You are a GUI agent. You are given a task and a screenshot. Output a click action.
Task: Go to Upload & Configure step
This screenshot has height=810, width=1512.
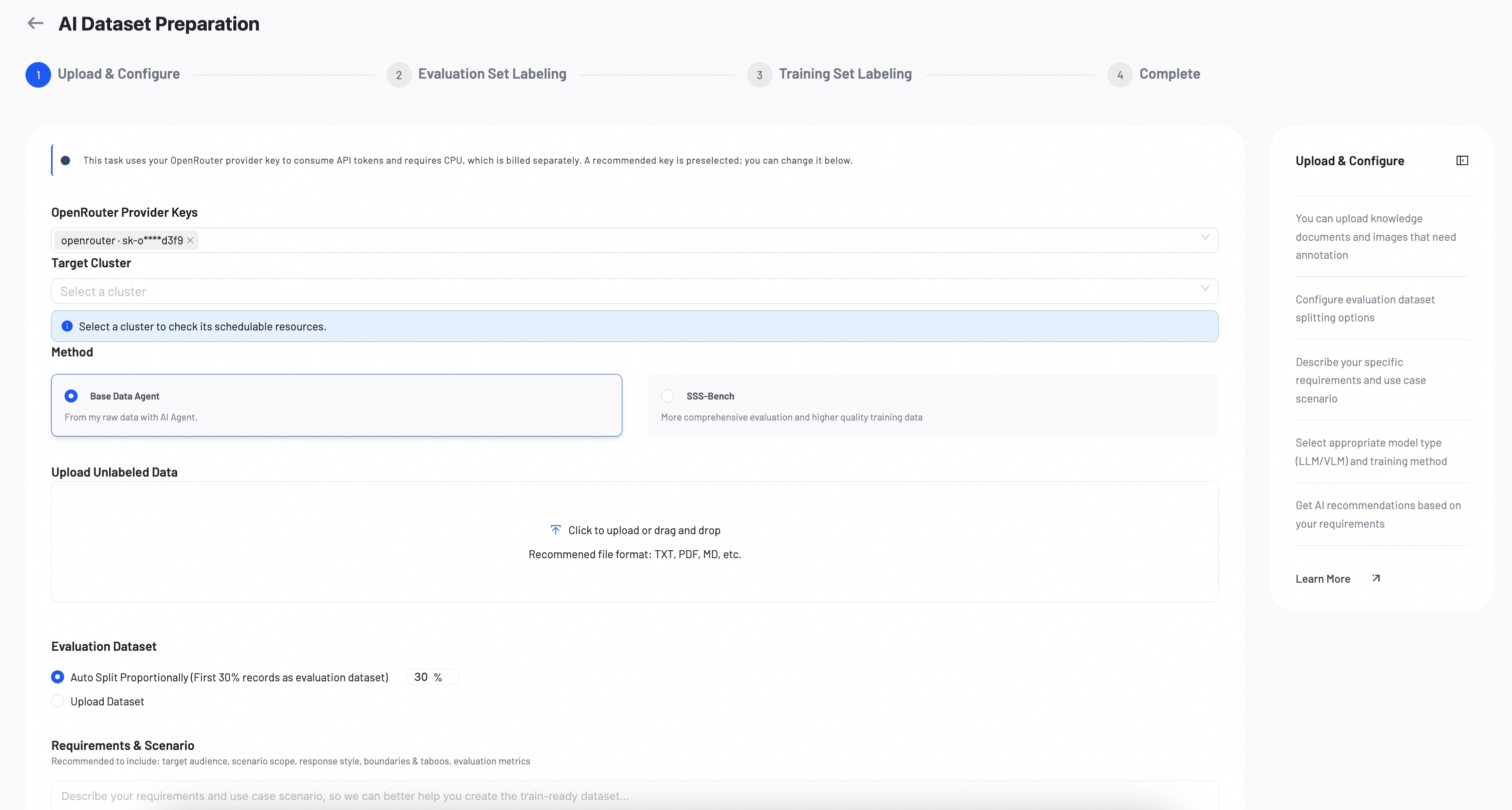click(119, 74)
